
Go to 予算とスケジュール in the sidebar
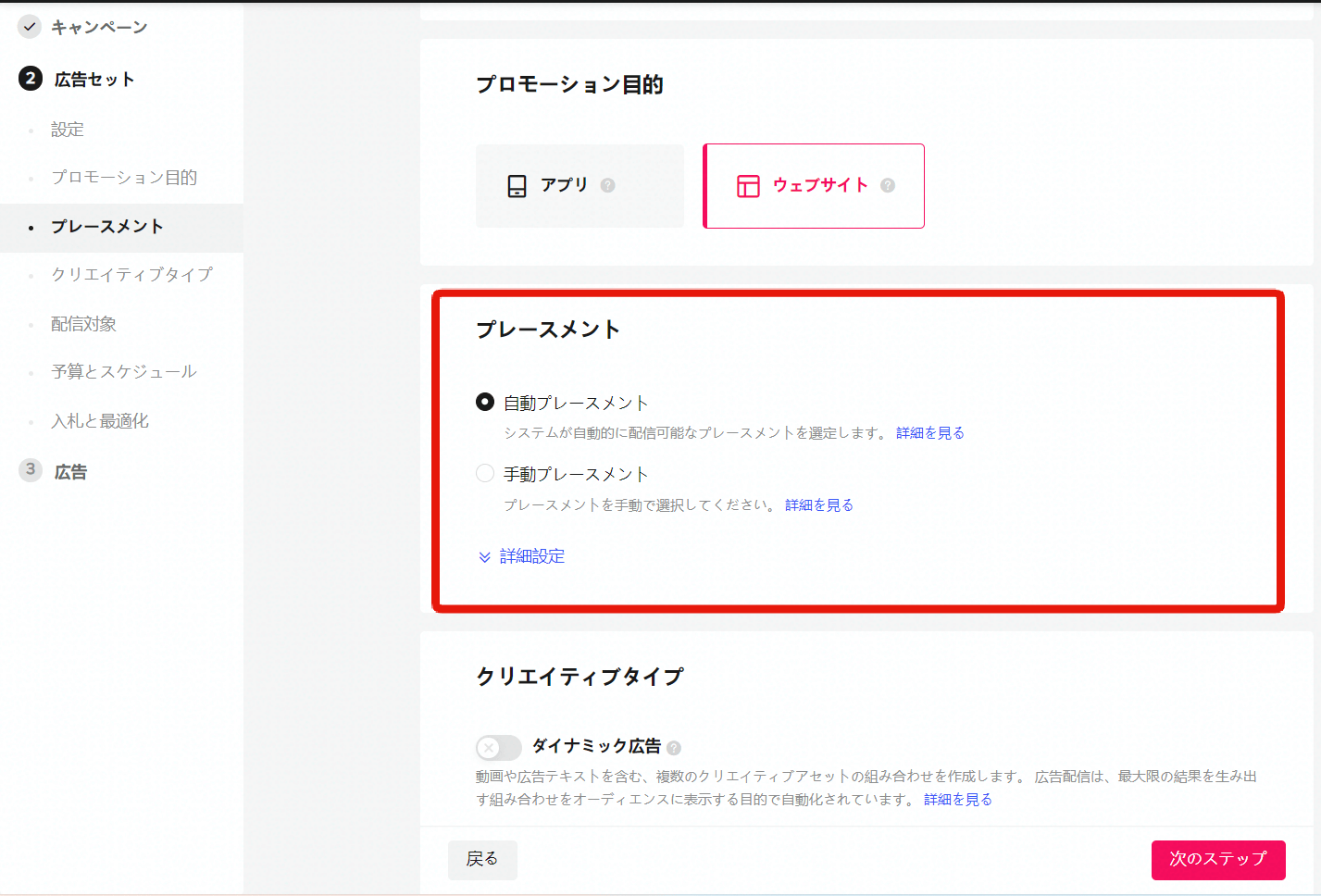(124, 372)
